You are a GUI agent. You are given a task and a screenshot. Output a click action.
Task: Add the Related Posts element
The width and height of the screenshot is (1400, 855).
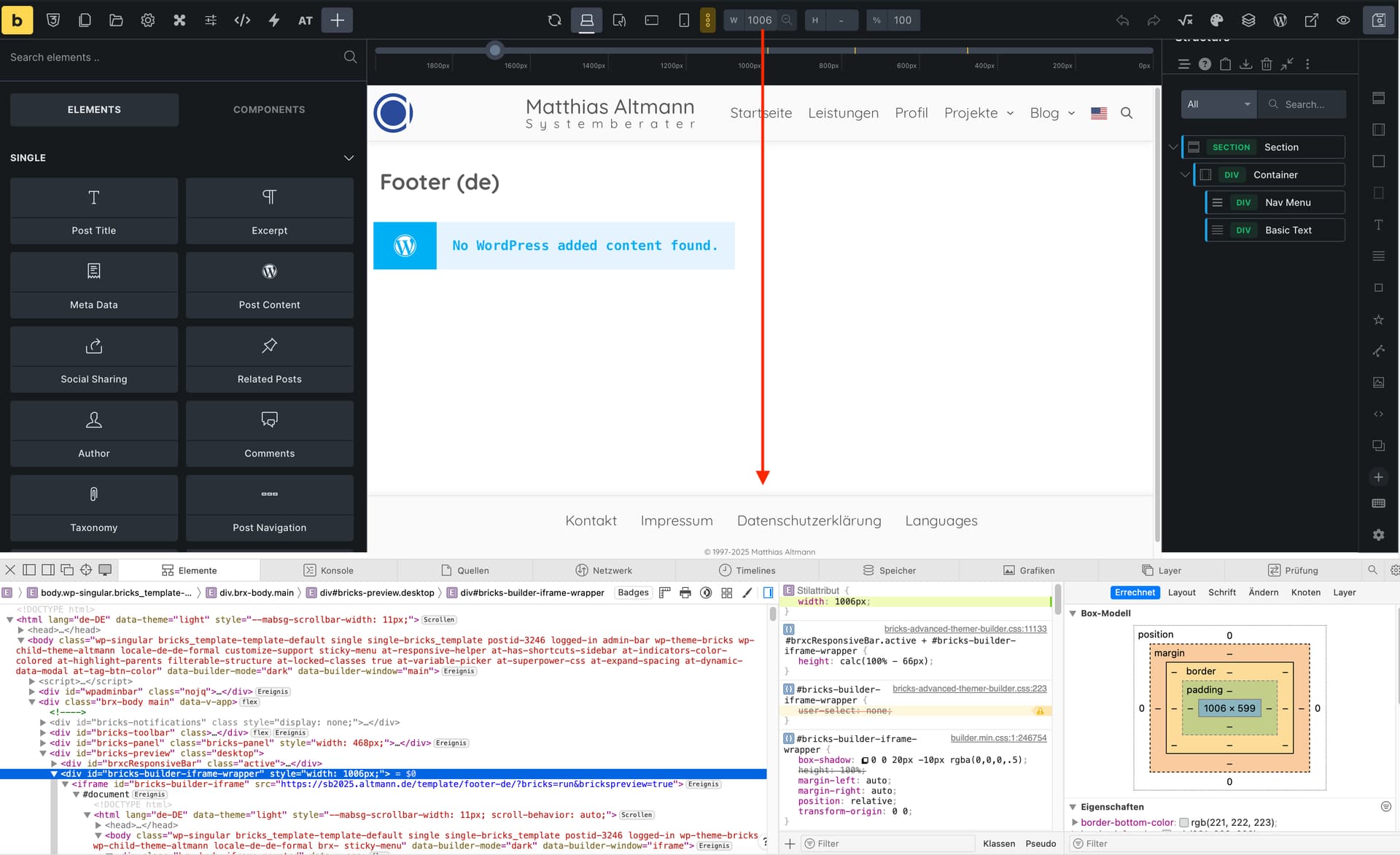[270, 360]
